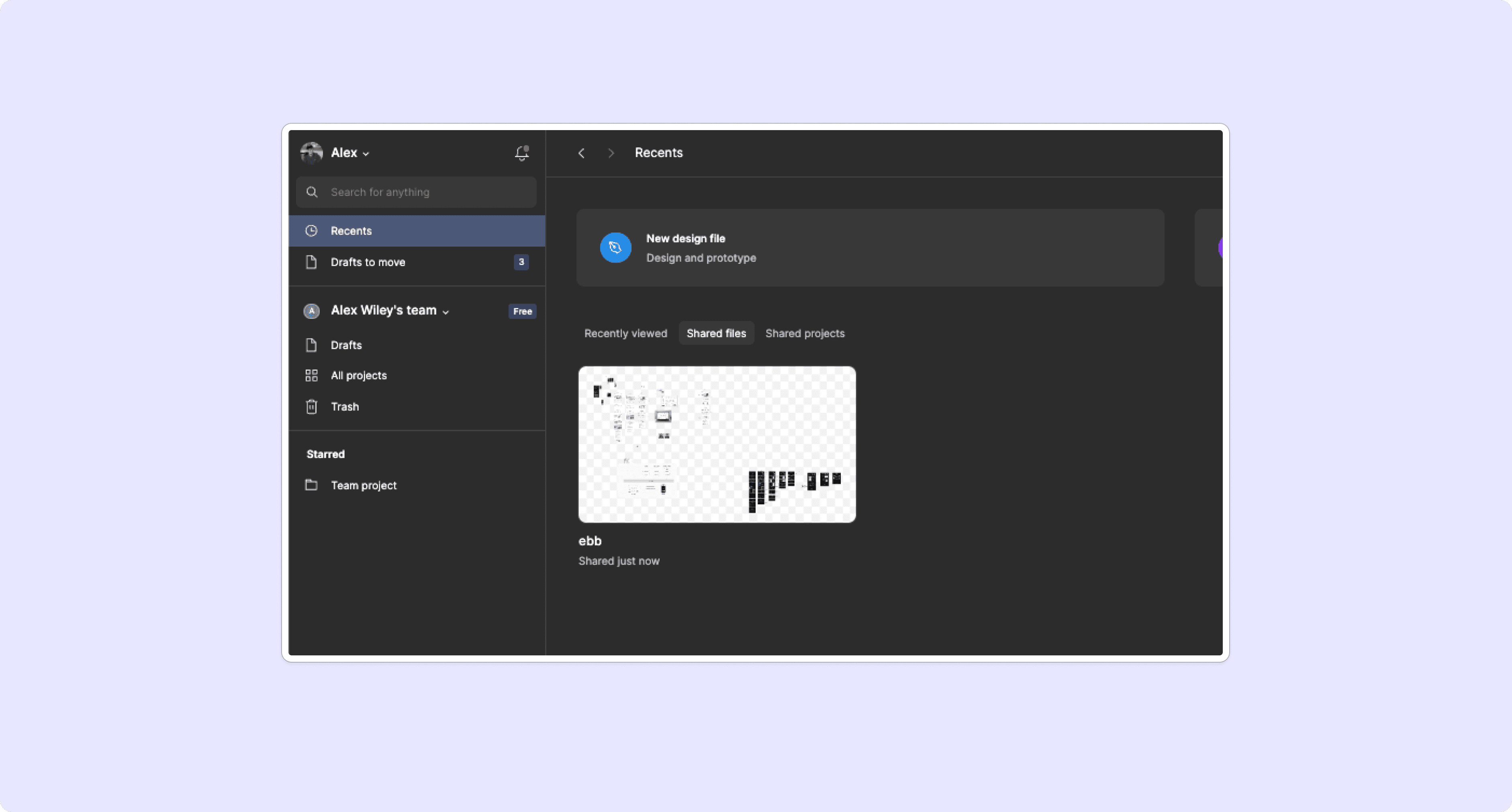Click the Team project folder icon
This screenshot has width=1512, height=812.
click(312, 485)
